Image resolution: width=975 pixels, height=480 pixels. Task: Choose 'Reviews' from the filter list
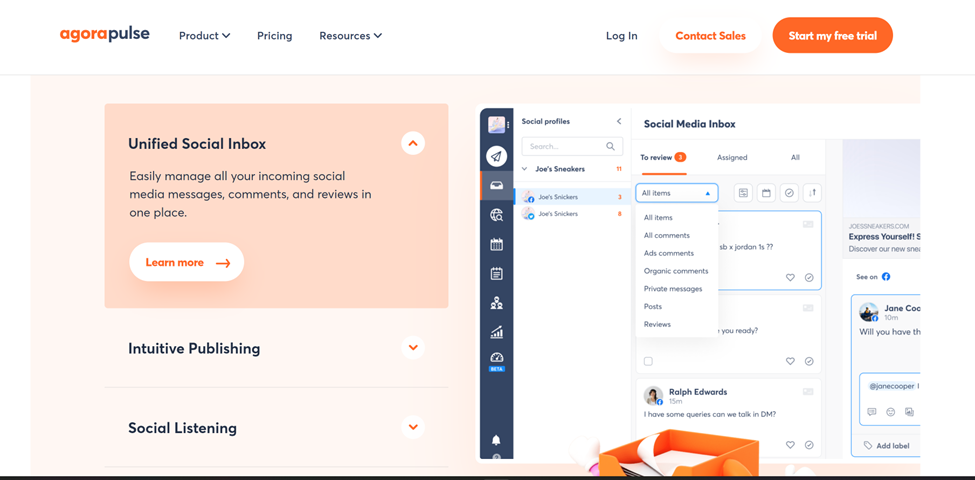[x=657, y=324]
